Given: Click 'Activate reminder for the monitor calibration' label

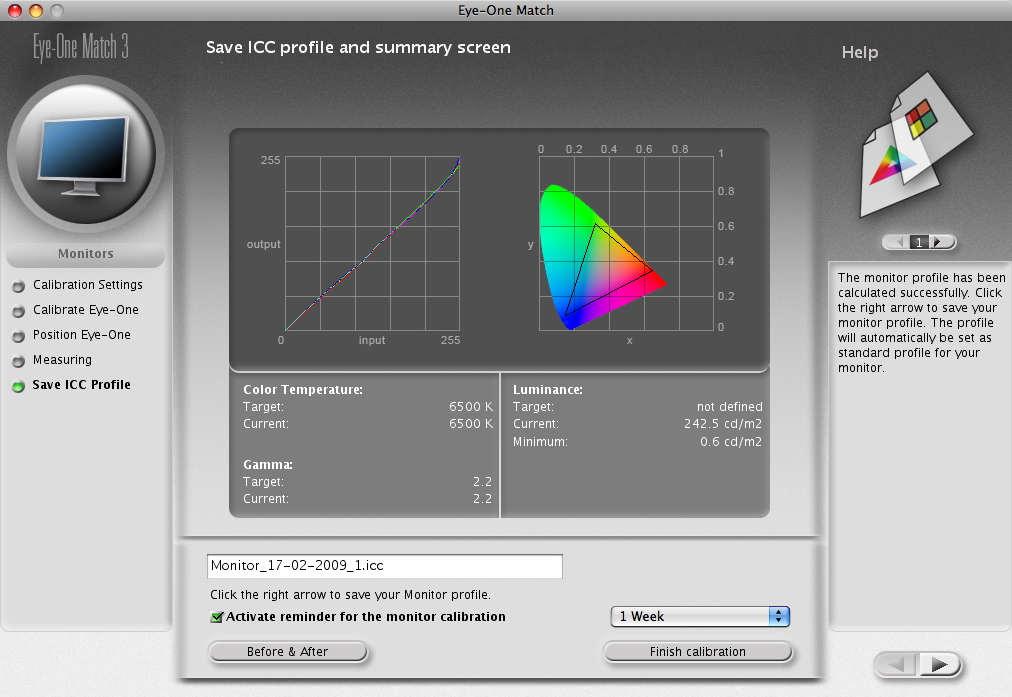Looking at the screenshot, I should point(365,616).
